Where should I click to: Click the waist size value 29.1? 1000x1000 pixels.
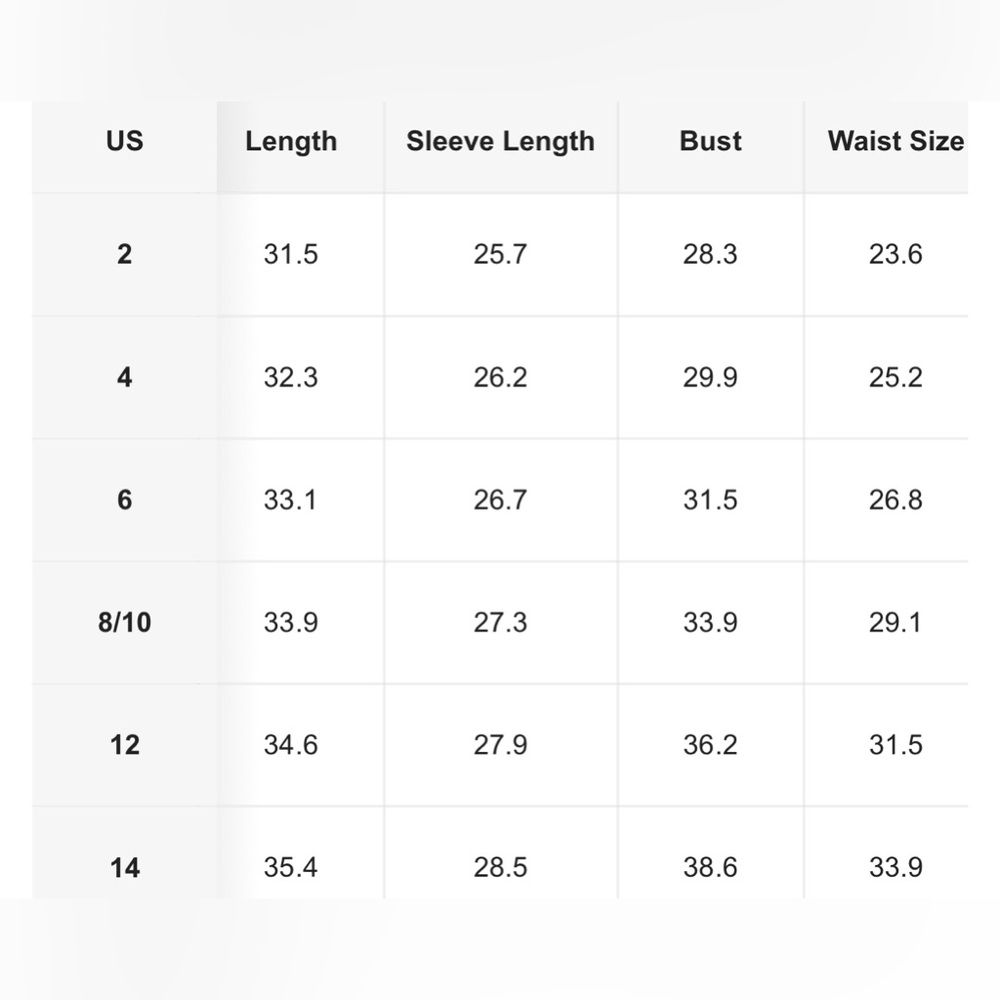[x=895, y=622]
